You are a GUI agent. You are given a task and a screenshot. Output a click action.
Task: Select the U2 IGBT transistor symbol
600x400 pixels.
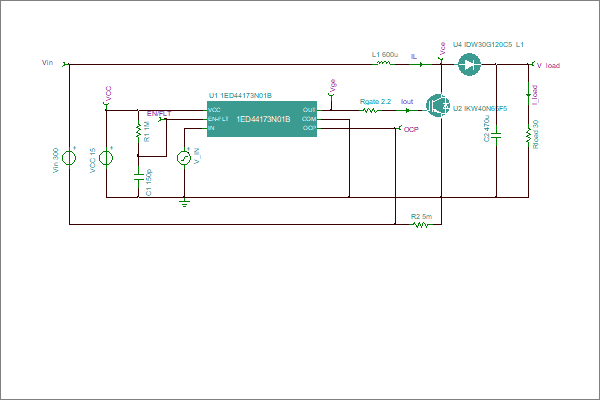click(x=438, y=105)
